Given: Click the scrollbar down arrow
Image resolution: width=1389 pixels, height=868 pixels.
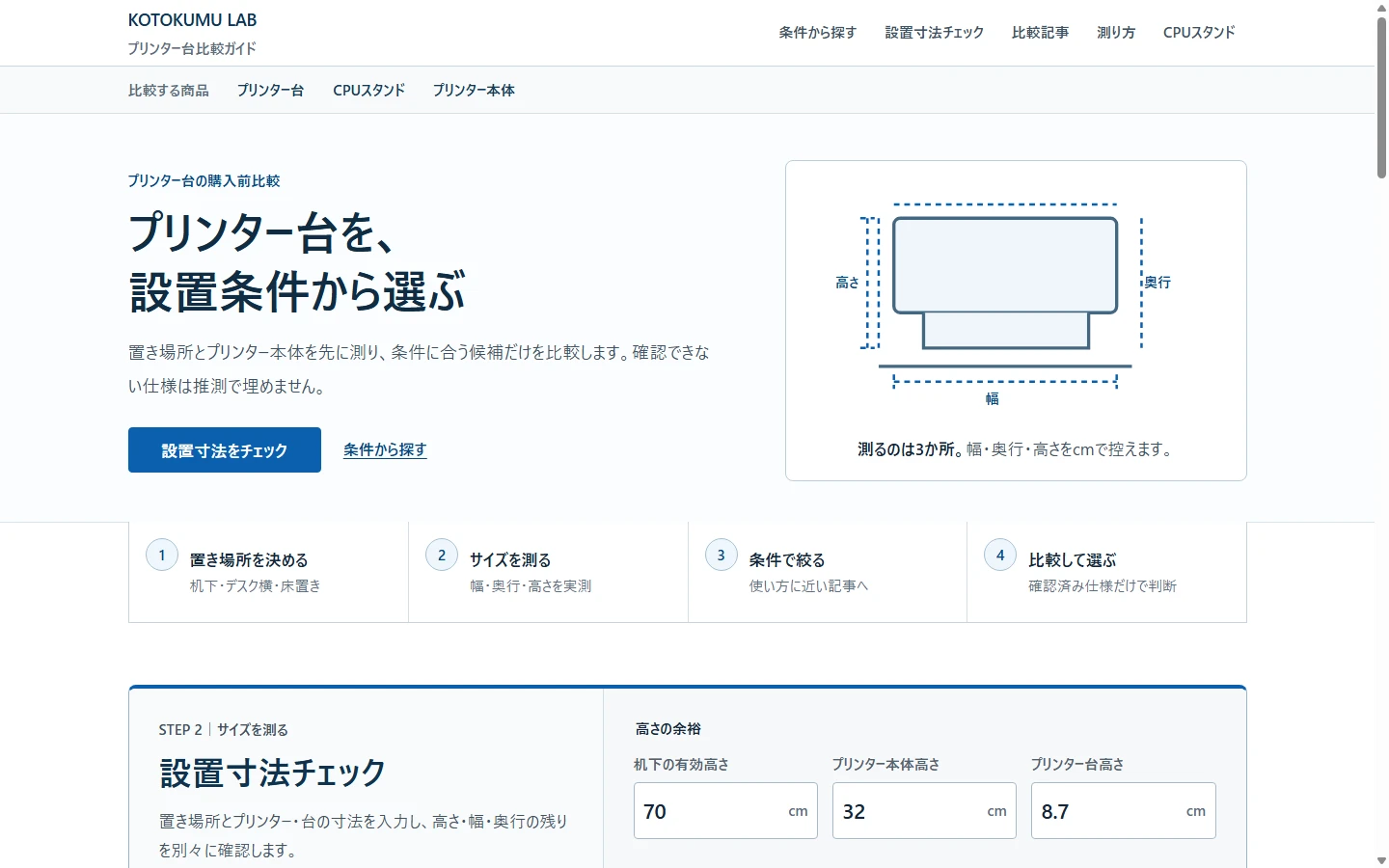Looking at the screenshot, I should [x=1381, y=860].
